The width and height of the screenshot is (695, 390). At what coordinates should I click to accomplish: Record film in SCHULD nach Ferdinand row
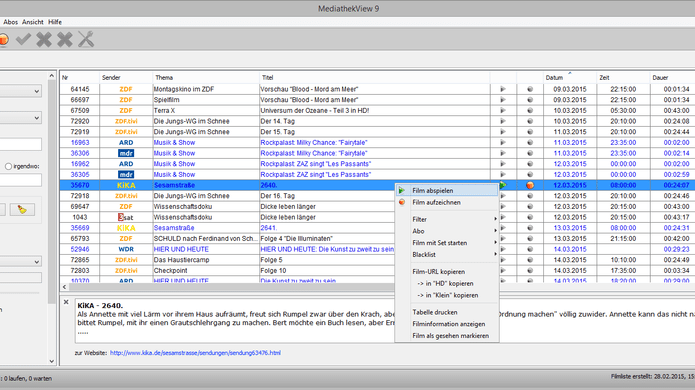tap(530, 238)
